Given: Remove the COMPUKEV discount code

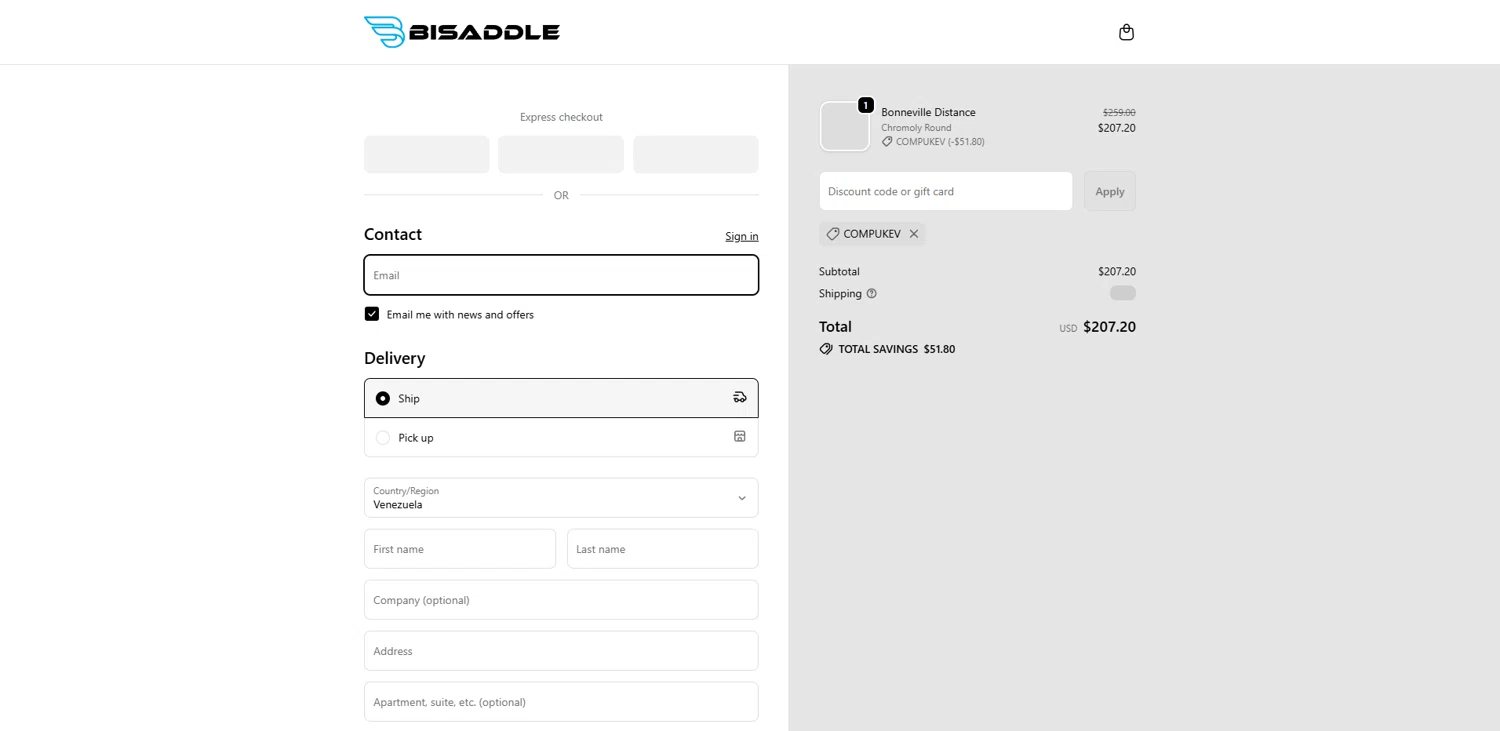Looking at the screenshot, I should click(914, 234).
